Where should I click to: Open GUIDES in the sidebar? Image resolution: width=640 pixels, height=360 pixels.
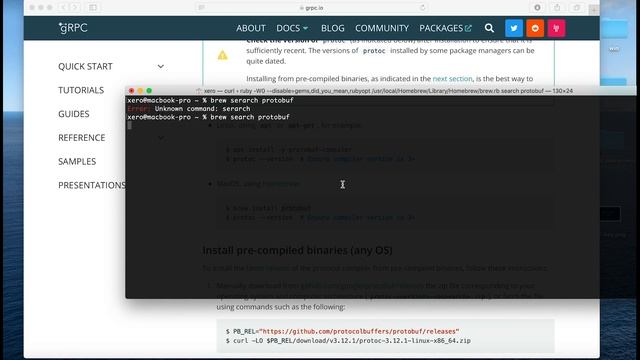[x=73, y=114]
